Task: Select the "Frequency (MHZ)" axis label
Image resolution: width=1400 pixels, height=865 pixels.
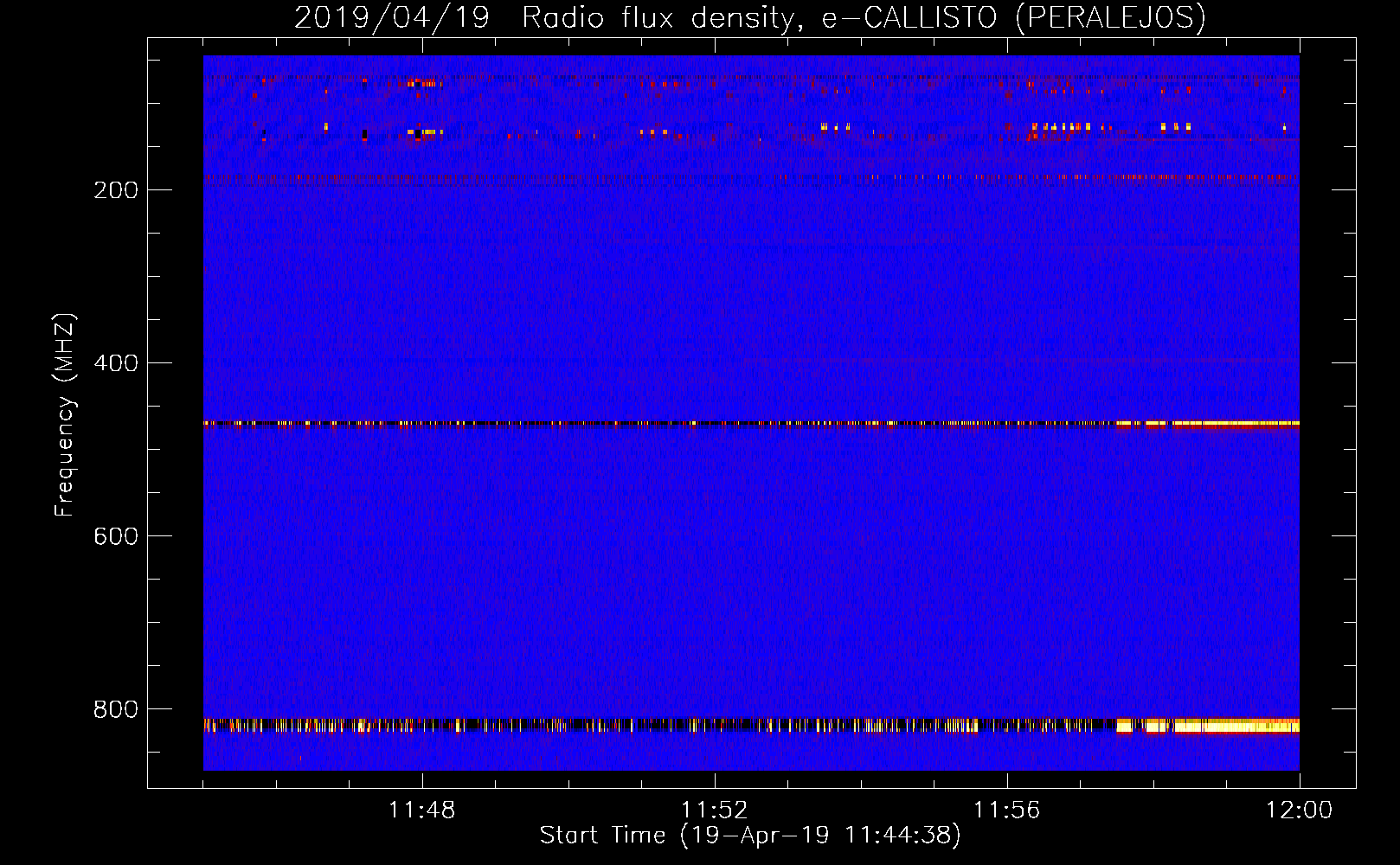Action: click(64, 415)
